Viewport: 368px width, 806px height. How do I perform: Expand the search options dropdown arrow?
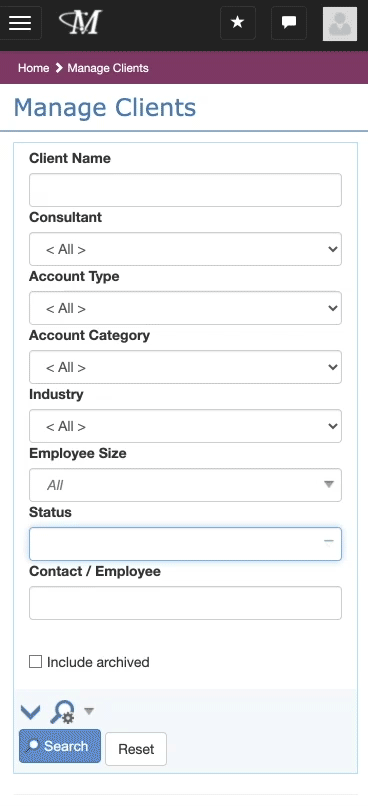pos(89,711)
